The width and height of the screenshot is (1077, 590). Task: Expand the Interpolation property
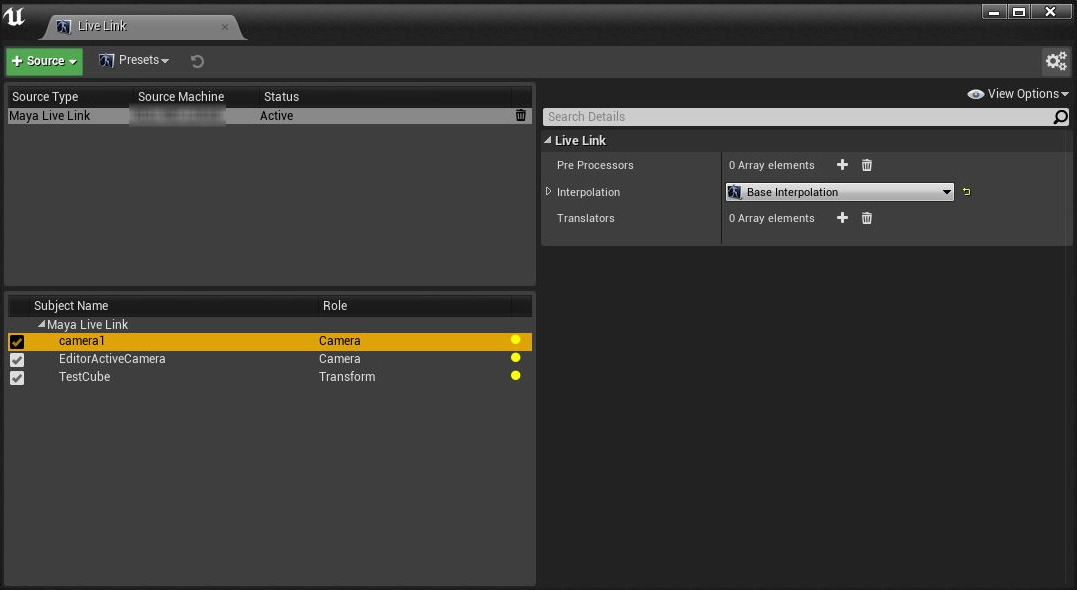click(x=548, y=192)
